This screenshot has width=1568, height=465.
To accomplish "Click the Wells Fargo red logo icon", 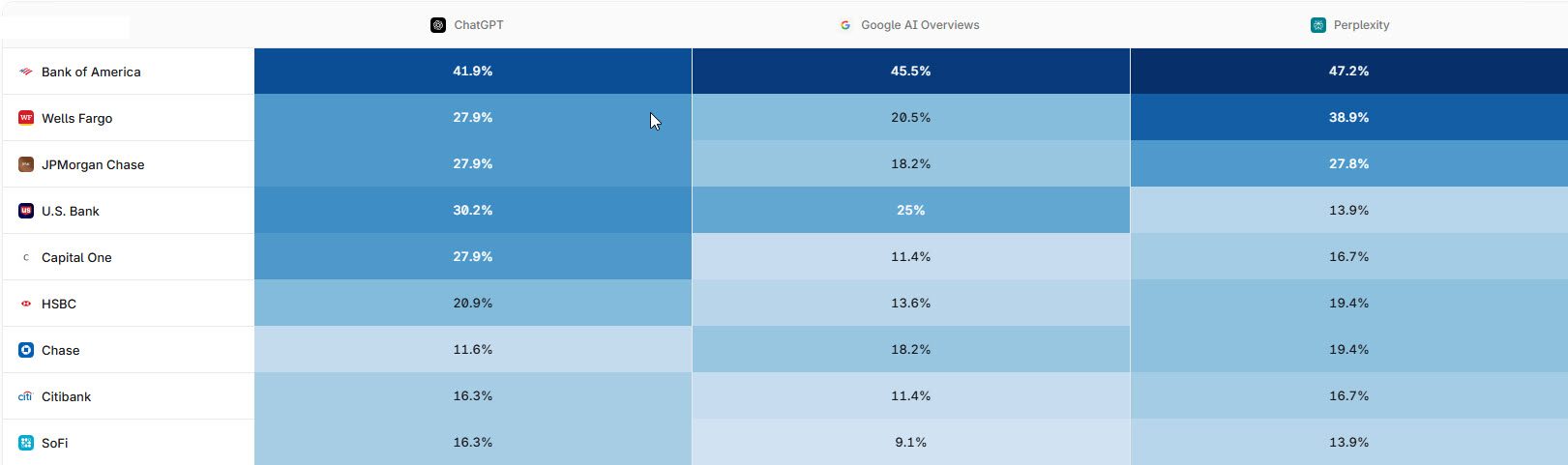I will (26, 118).
